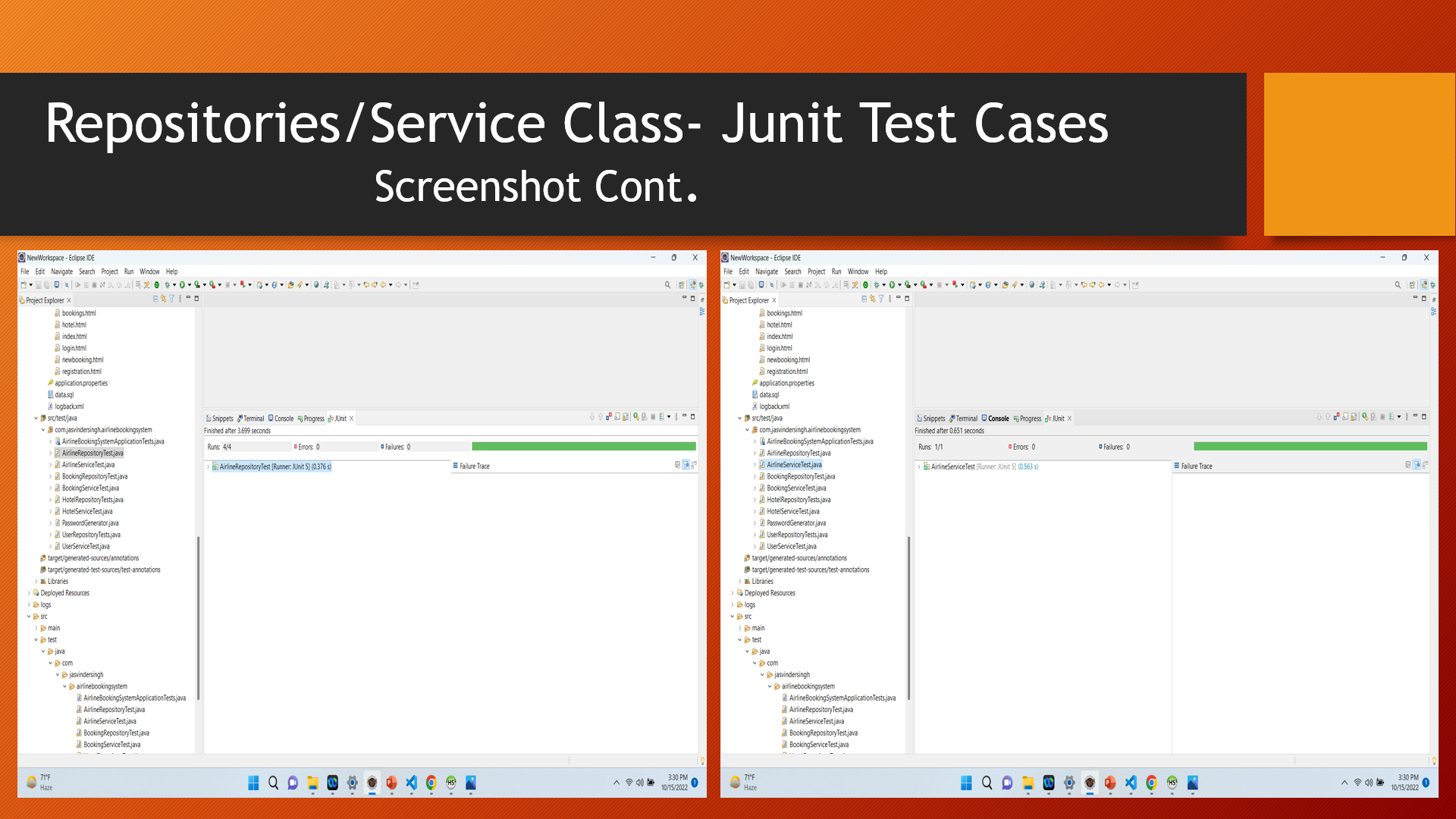Click Project Explorer vertical scrollbar in left window
Image resolution: width=1456 pixels, height=819 pixels.
(198, 618)
